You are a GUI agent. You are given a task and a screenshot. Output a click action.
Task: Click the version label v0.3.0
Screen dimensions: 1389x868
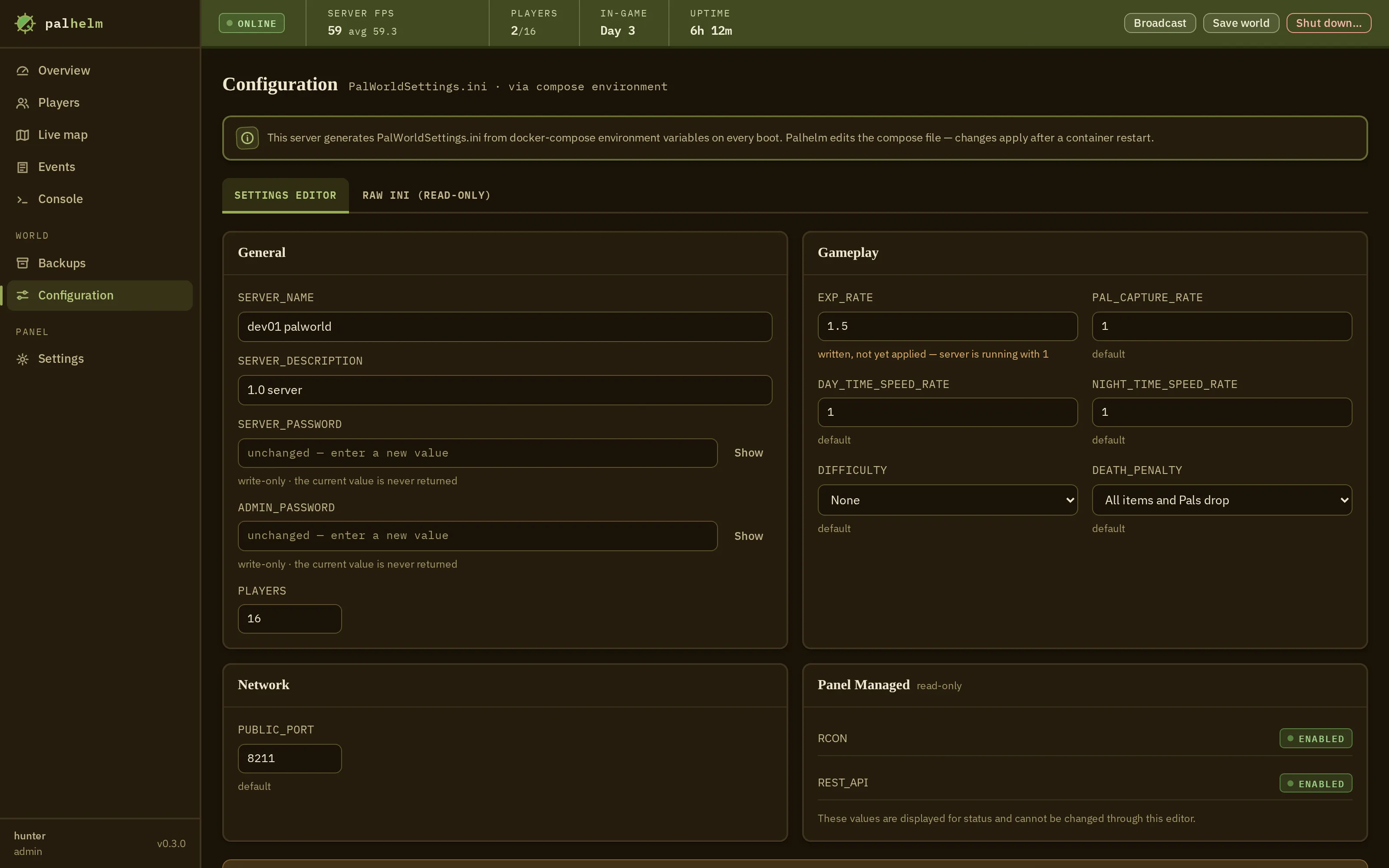tap(171, 843)
